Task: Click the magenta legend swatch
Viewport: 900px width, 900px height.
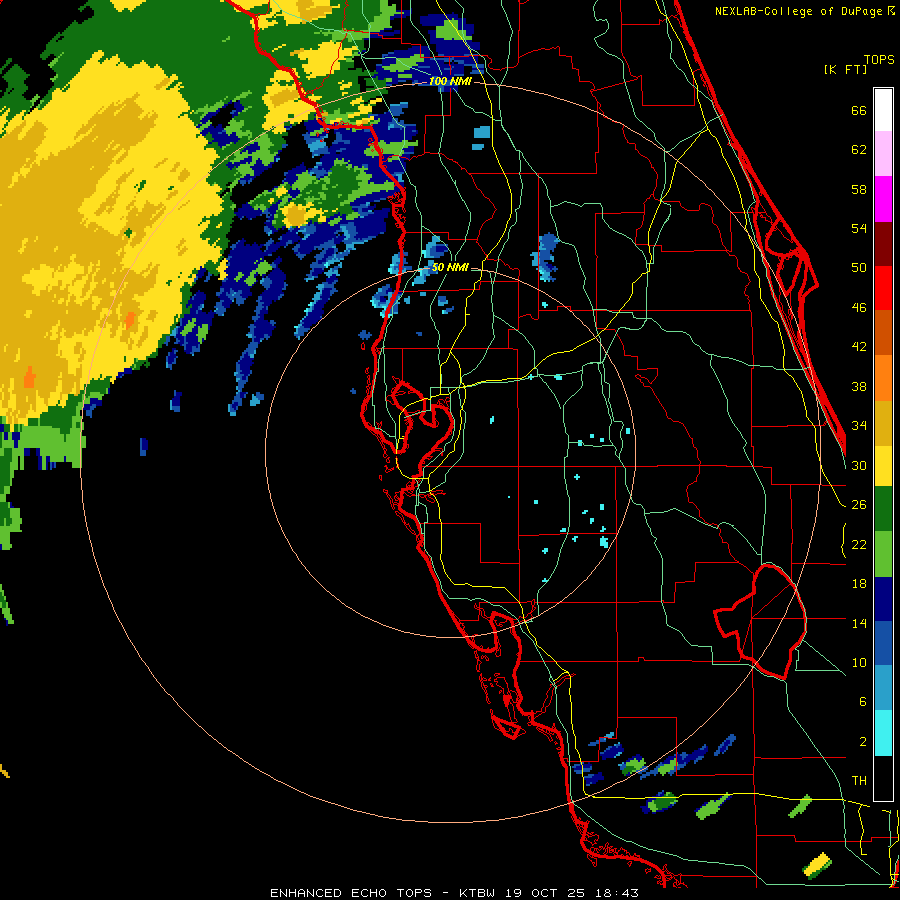Action: 883,199
